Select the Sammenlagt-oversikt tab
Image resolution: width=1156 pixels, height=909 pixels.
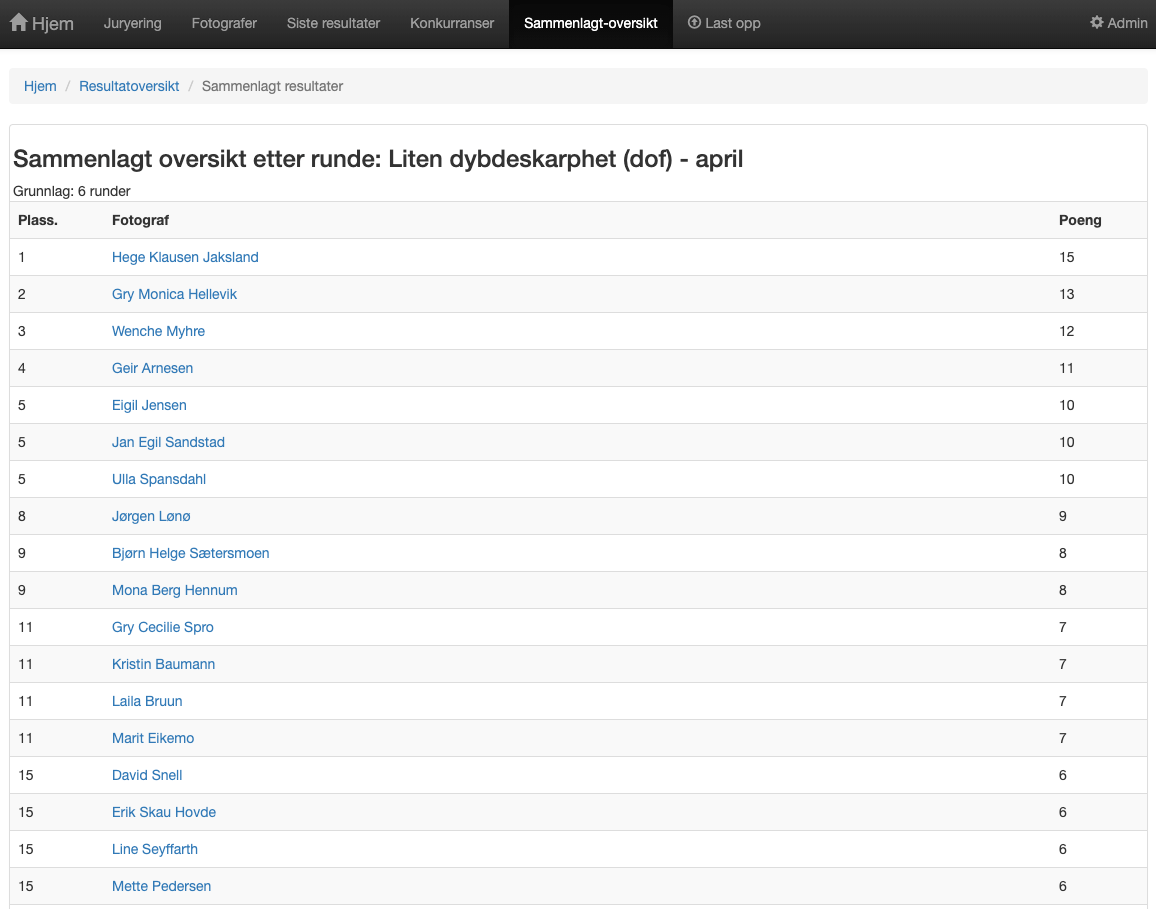[x=591, y=23]
